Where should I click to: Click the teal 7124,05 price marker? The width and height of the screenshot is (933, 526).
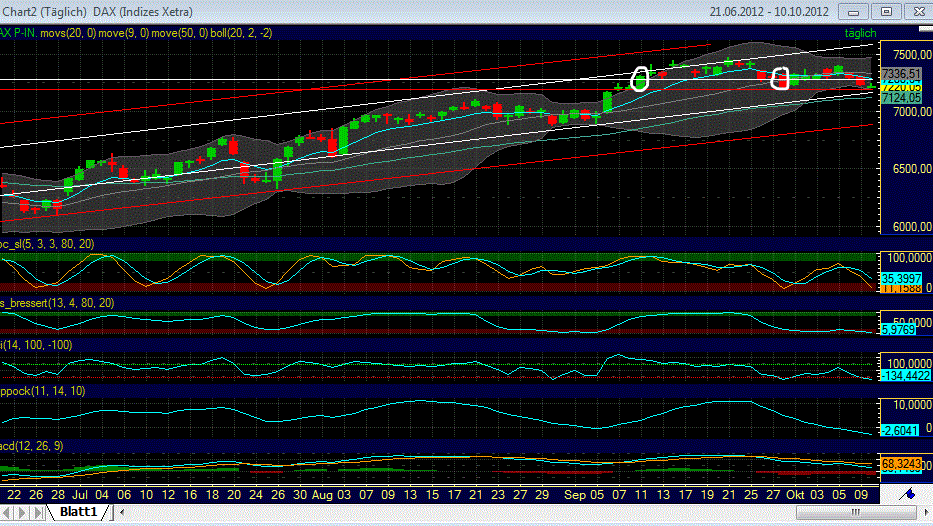click(x=901, y=98)
